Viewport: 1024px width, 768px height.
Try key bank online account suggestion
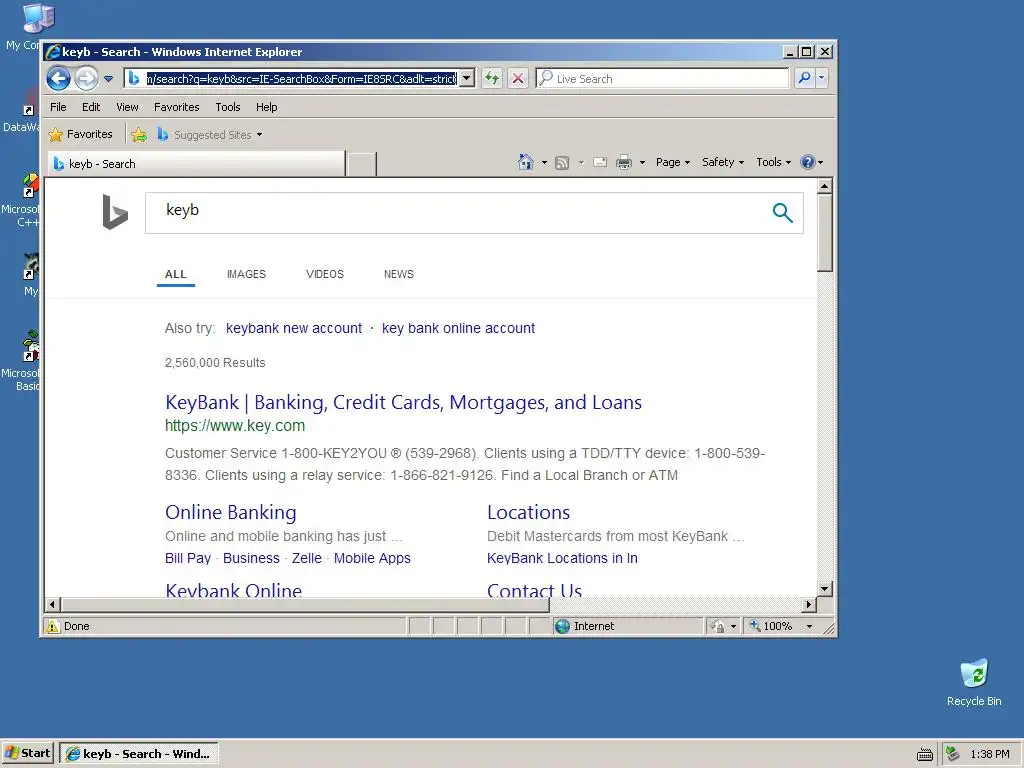pyautogui.click(x=458, y=328)
